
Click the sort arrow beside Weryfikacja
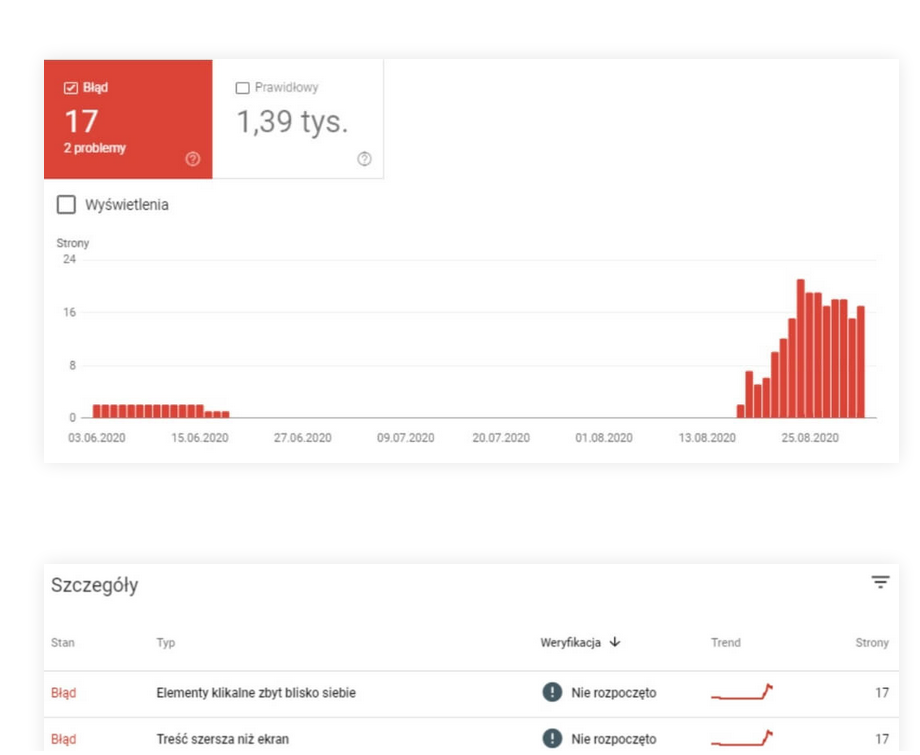[614, 643]
